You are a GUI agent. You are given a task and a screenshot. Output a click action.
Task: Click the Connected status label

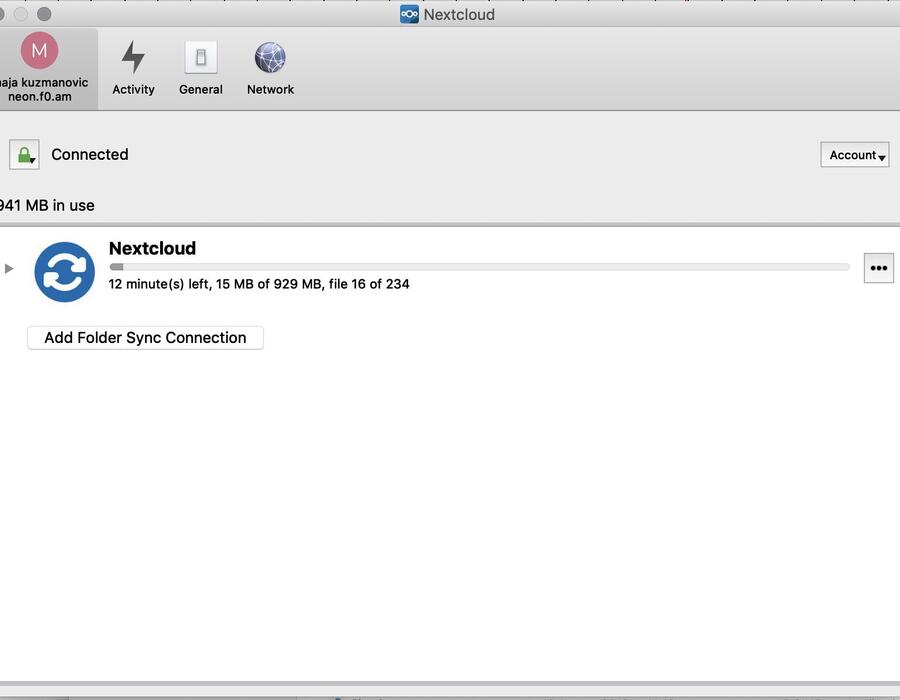click(90, 154)
